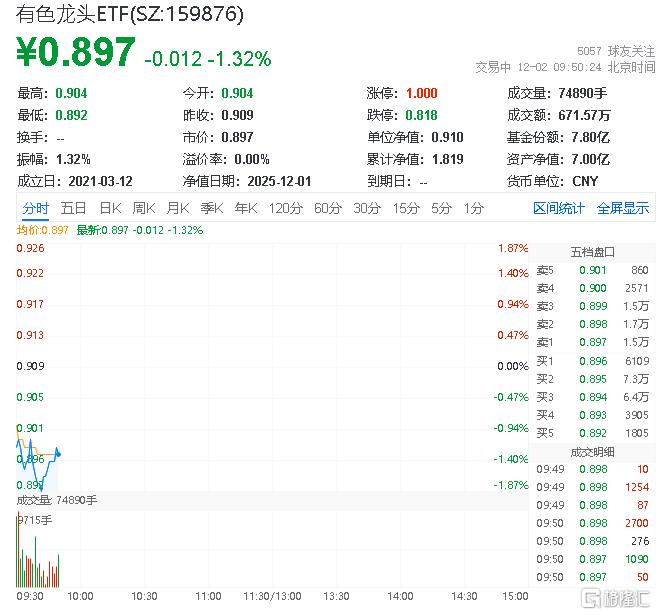Select the 分时 chart tab
The image size is (656, 615).
point(36,208)
